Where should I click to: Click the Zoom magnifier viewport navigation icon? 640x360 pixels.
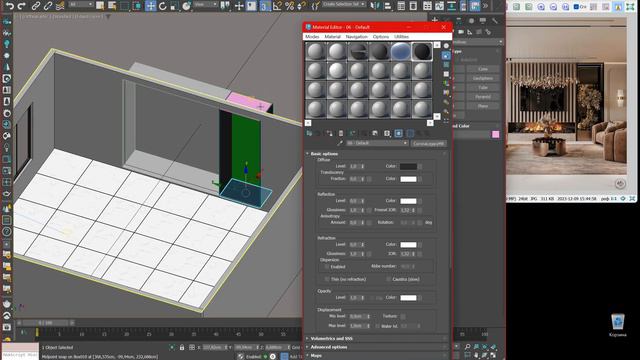pyautogui.click(x=467, y=347)
